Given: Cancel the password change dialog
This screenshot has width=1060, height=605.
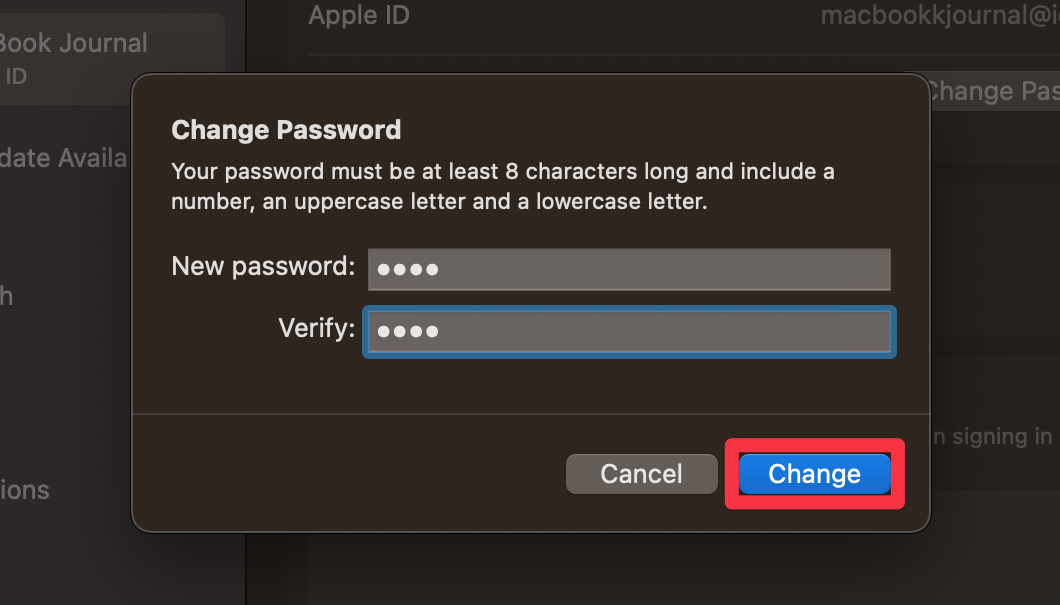Looking at the screenshot, I should coord(641,474).
